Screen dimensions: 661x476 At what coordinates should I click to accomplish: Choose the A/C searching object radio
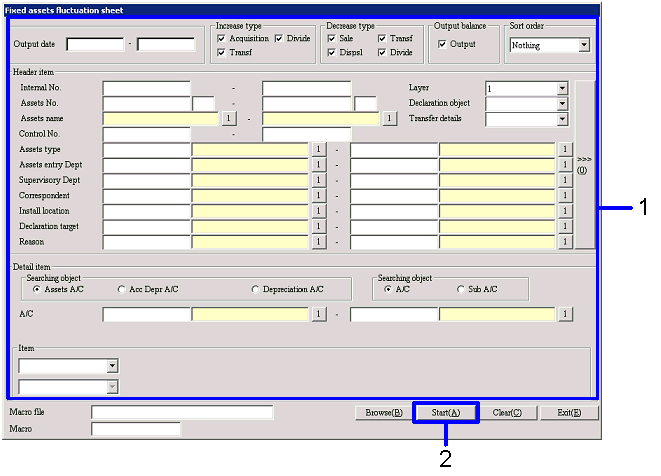pyautogui.click(x=388, y=289)
